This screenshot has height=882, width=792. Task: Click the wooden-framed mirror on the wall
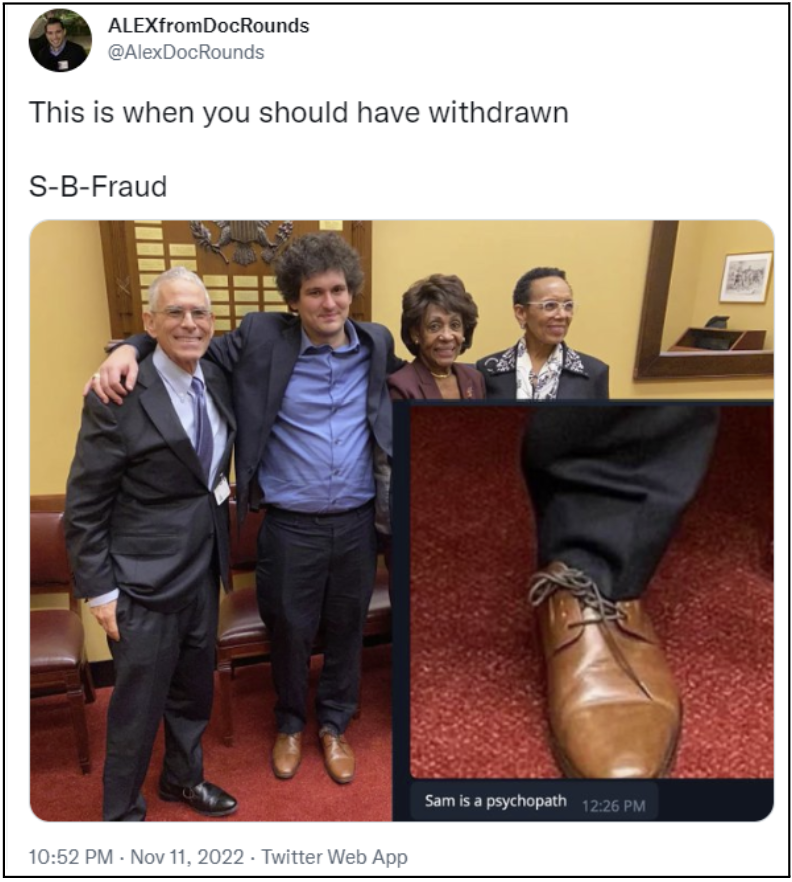(705, 299)
